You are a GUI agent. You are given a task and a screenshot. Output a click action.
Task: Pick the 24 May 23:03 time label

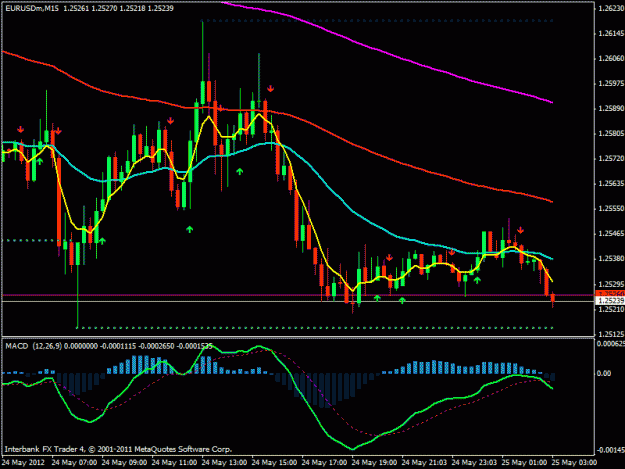click(474, 463)
